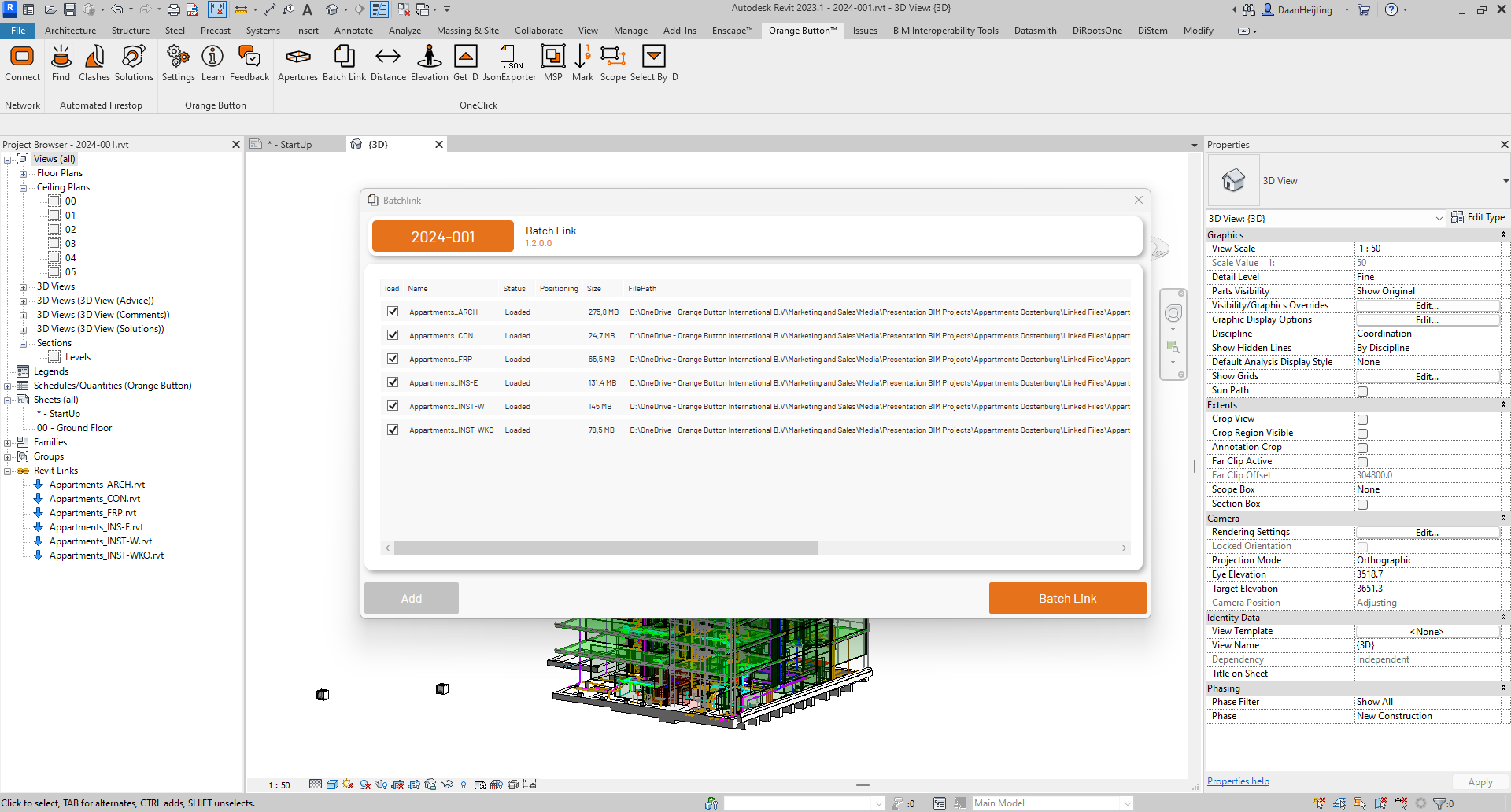Click the Apertures tool
The width and height of the screenshot is (1511, 812).
[297, 63]
